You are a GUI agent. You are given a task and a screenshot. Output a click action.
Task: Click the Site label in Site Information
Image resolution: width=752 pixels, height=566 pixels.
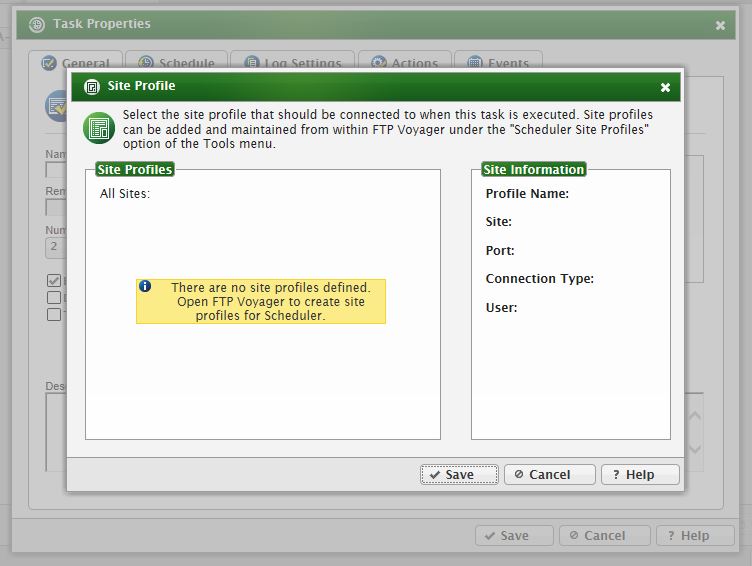tap(498, 222)
